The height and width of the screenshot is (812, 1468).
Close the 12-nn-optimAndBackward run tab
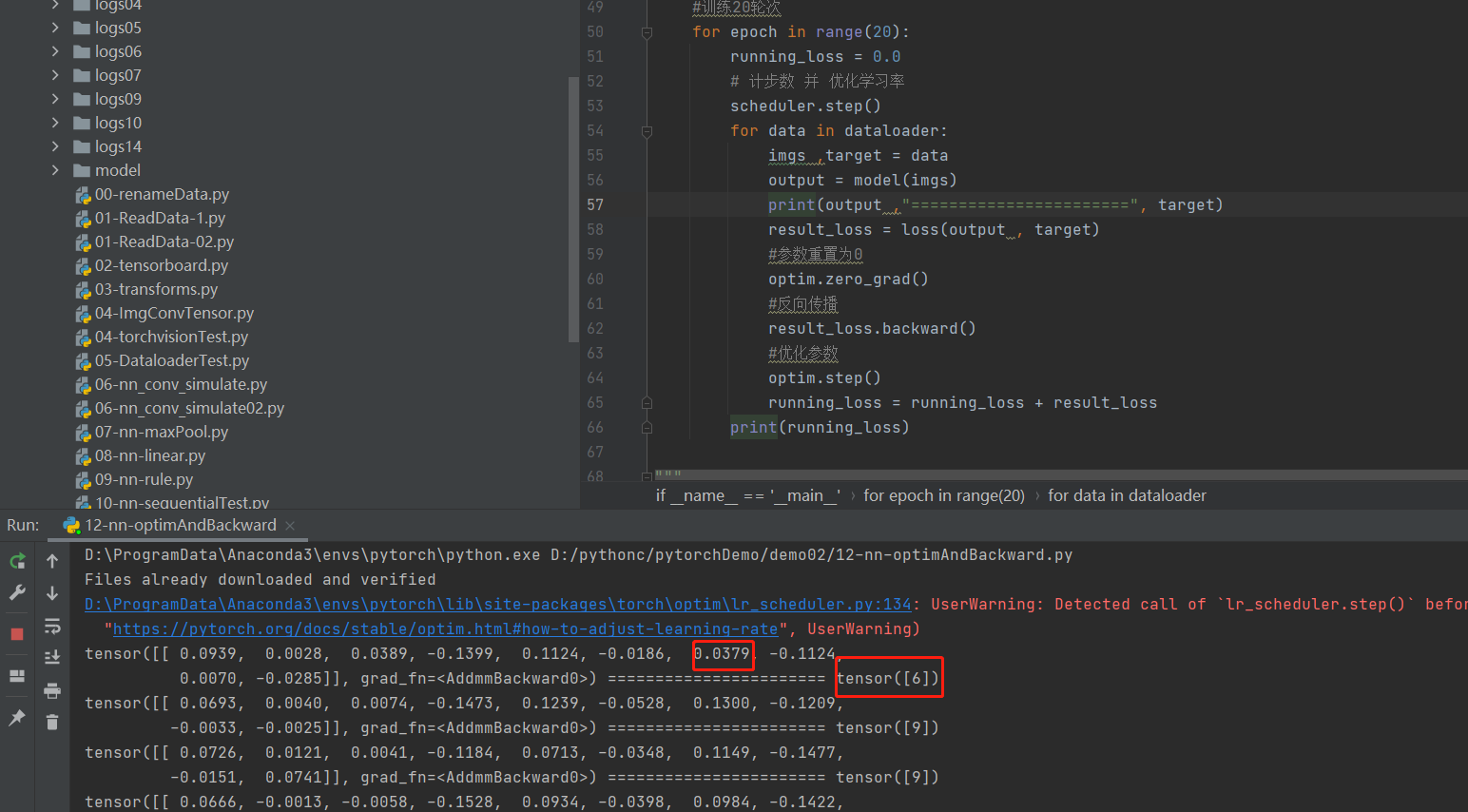[290, 526]
